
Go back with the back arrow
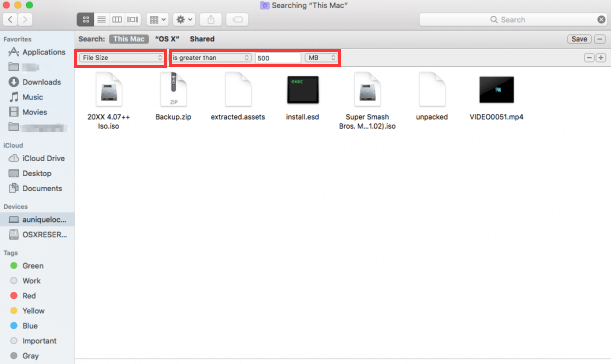pyautogui.click(x=10, y=19)
